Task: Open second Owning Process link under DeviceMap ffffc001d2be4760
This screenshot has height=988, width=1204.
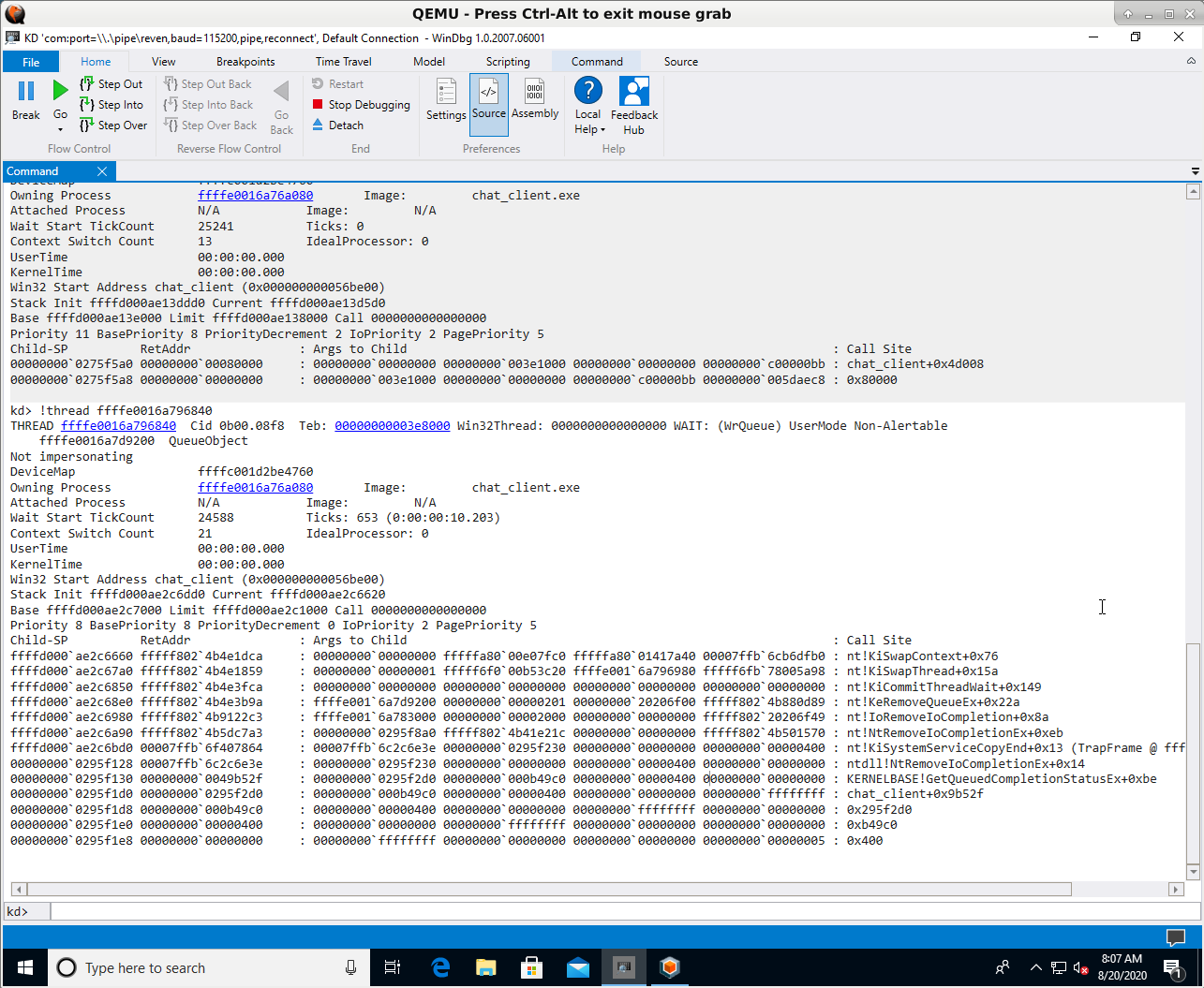Action: tap(255, 488)
